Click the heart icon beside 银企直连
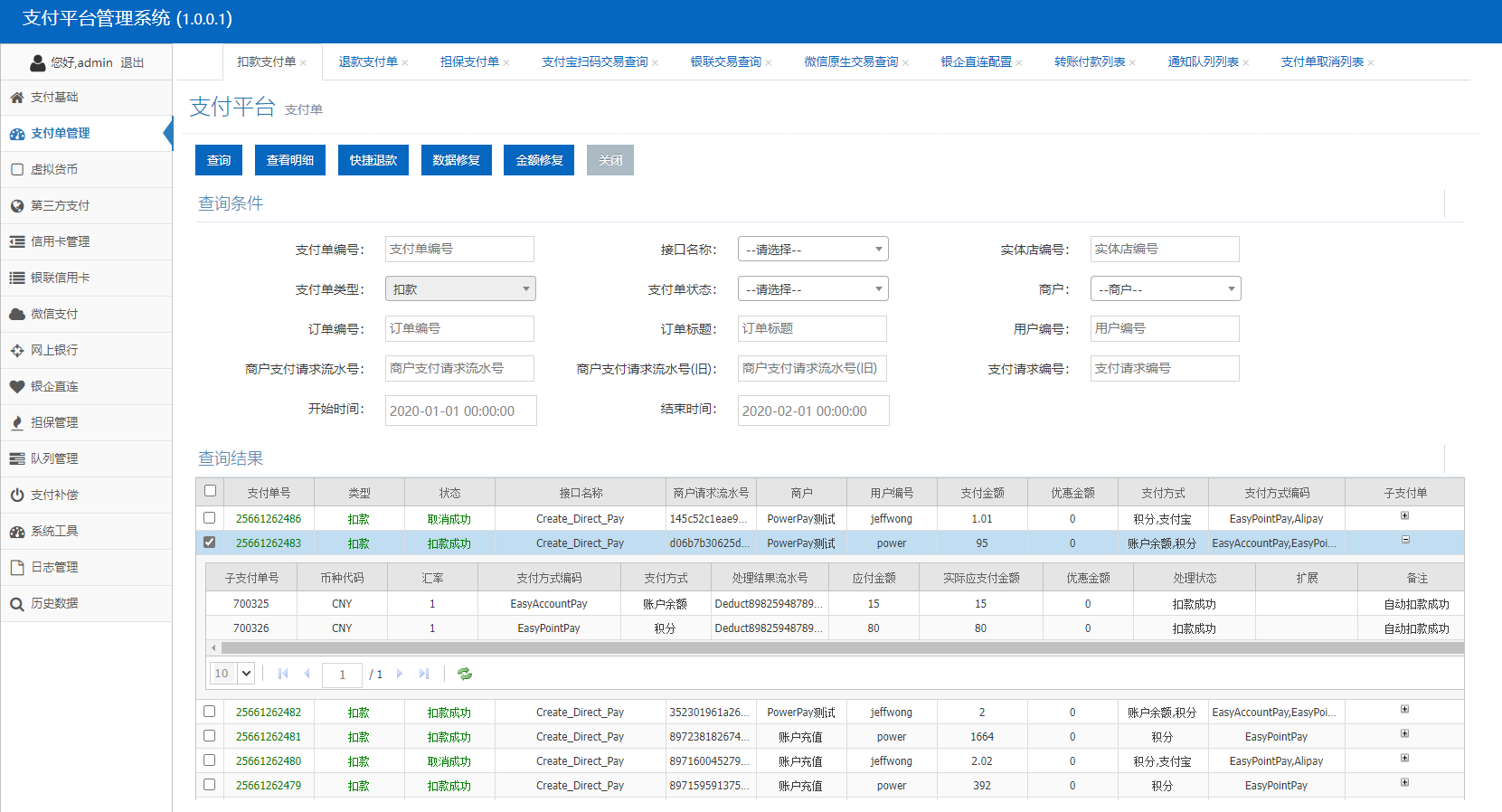 [17, 386]
